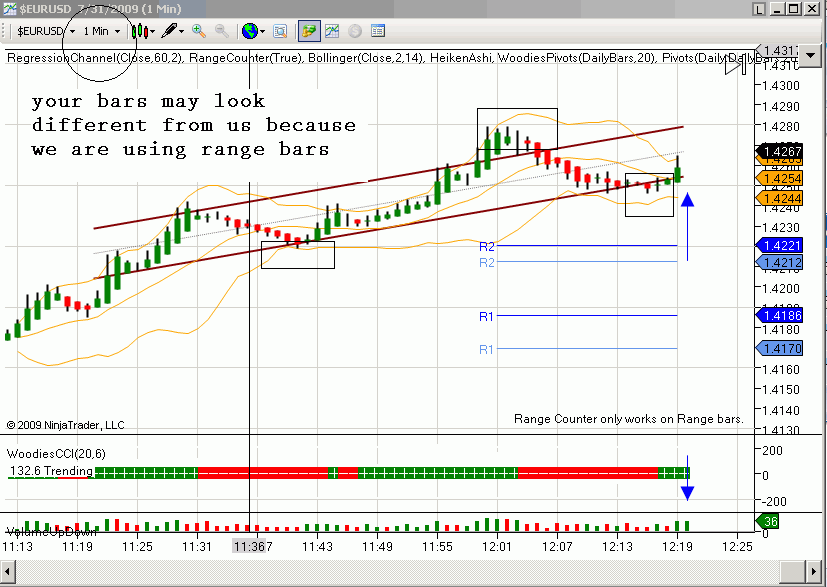Select the highlighted chart trader icon

click(308, 31)
